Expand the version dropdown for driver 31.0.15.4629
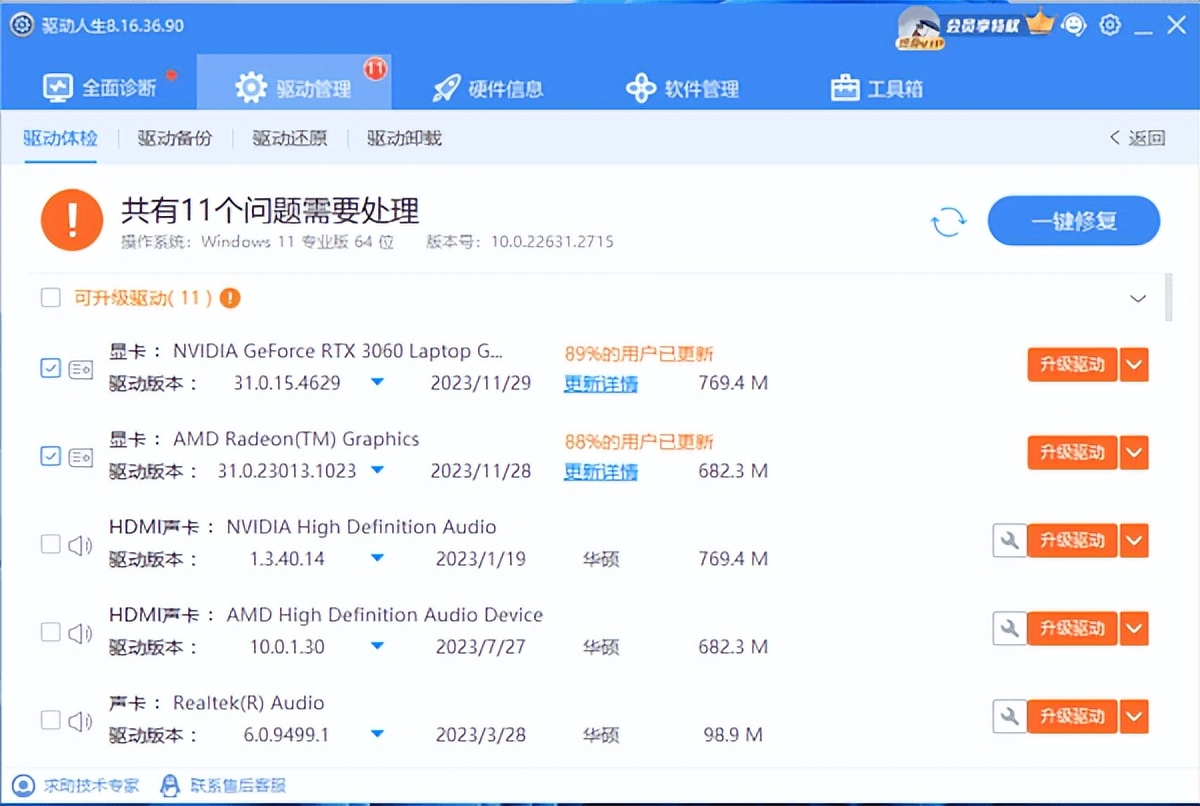1200x806 pixels. 377,383
